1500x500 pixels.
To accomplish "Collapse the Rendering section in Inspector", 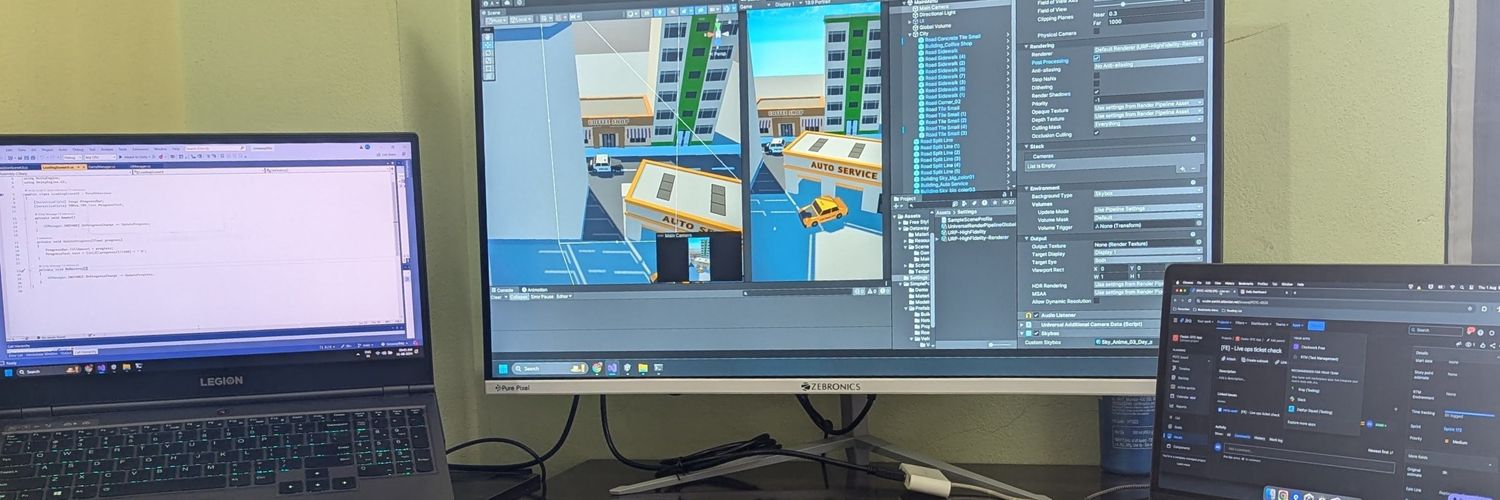I will coord(1026,46).
